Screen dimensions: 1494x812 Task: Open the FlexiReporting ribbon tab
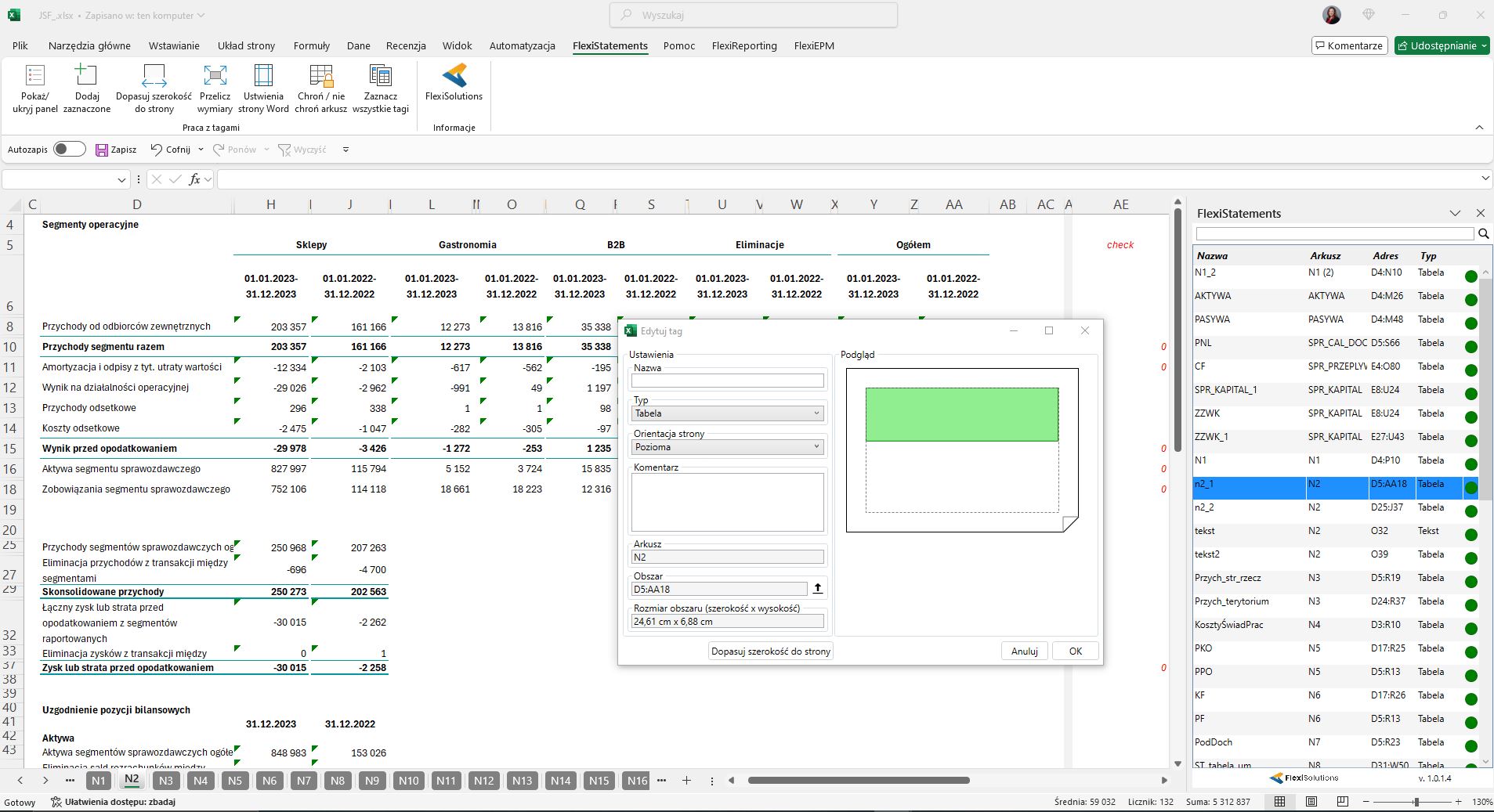[x=743, y=46]
